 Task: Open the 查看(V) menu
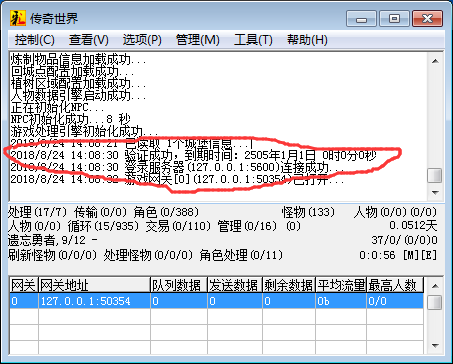[x=89, y=40]
